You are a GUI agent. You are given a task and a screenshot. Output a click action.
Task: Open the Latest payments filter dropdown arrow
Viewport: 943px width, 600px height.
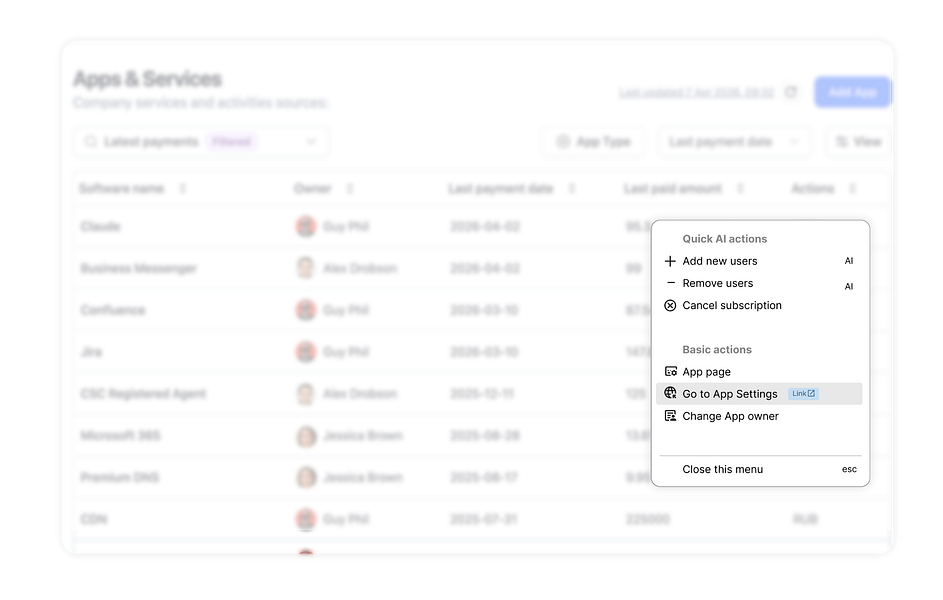[x=311, y=142]
